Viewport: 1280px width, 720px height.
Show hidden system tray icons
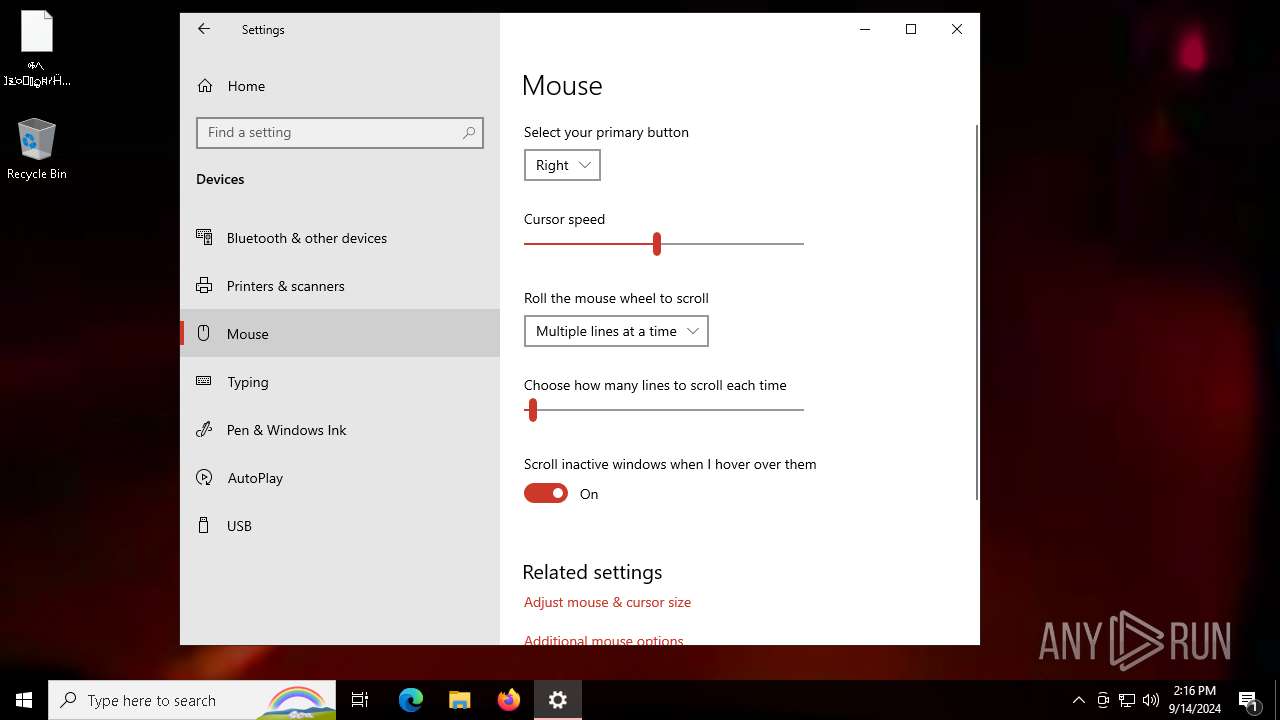(x=1078, y=700)
